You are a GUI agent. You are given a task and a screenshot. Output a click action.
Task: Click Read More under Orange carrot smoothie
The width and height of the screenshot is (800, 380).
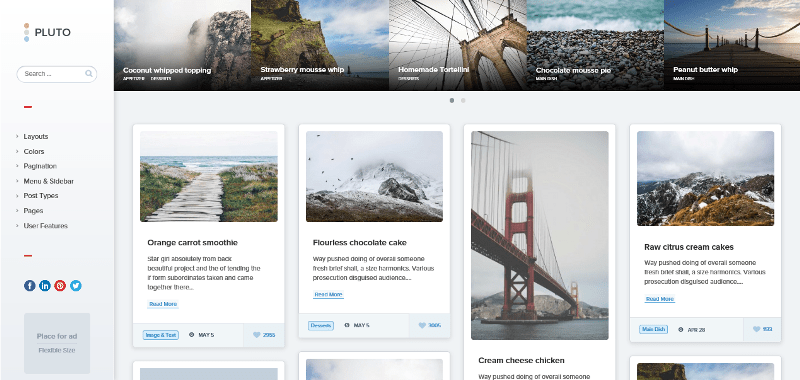click(163, 305)
